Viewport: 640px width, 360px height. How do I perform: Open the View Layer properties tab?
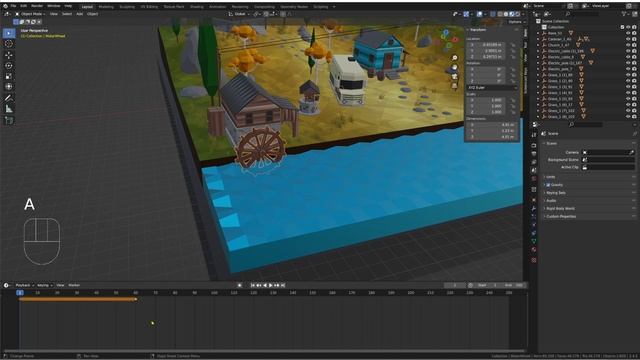pyautogui.click(x=534, y=162)
